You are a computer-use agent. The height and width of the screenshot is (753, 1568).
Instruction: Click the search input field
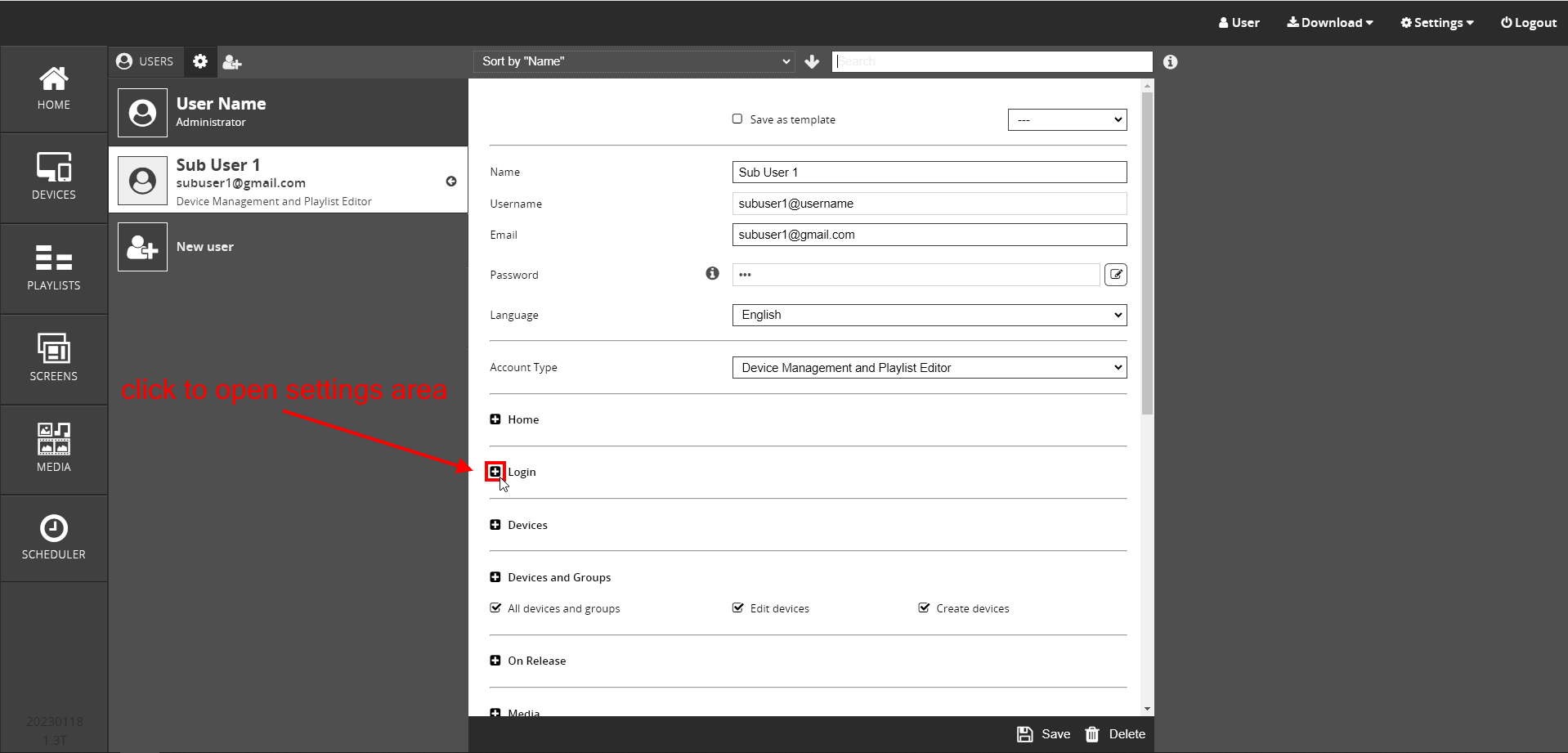[x=992, y=61]
